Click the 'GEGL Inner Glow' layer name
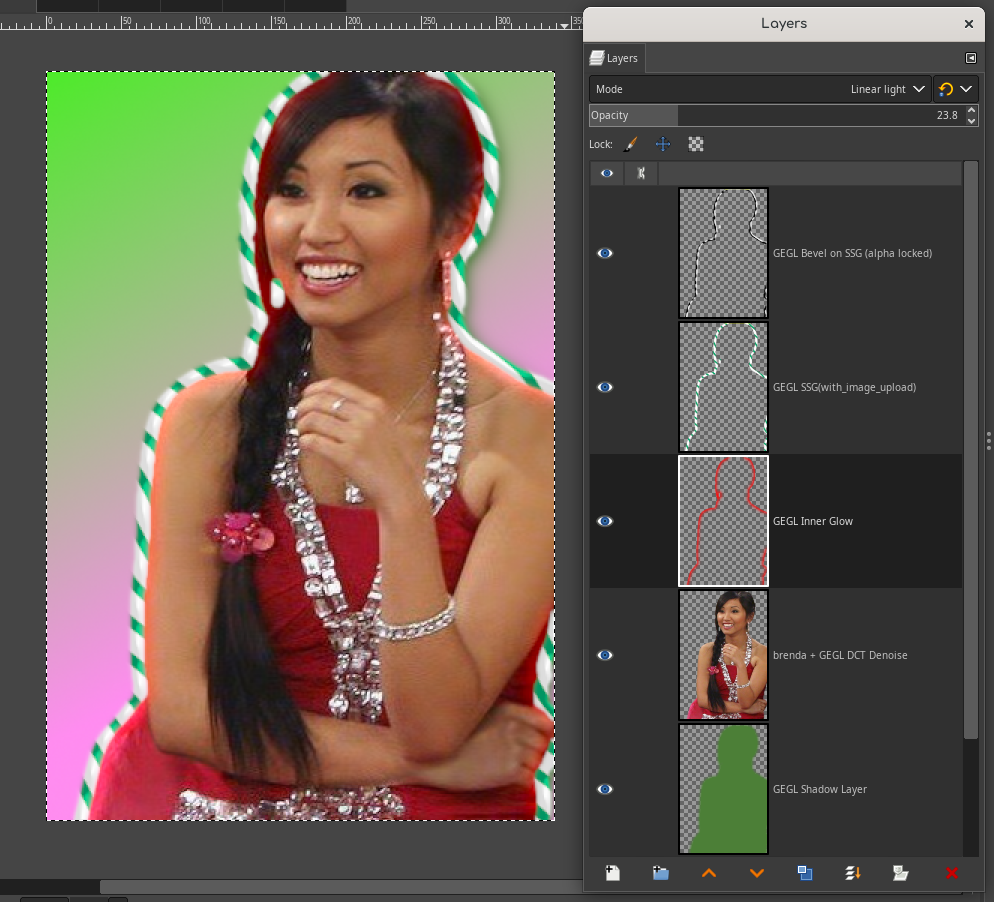The width and height of the screenshot is (994, 902). click(812, 520)
